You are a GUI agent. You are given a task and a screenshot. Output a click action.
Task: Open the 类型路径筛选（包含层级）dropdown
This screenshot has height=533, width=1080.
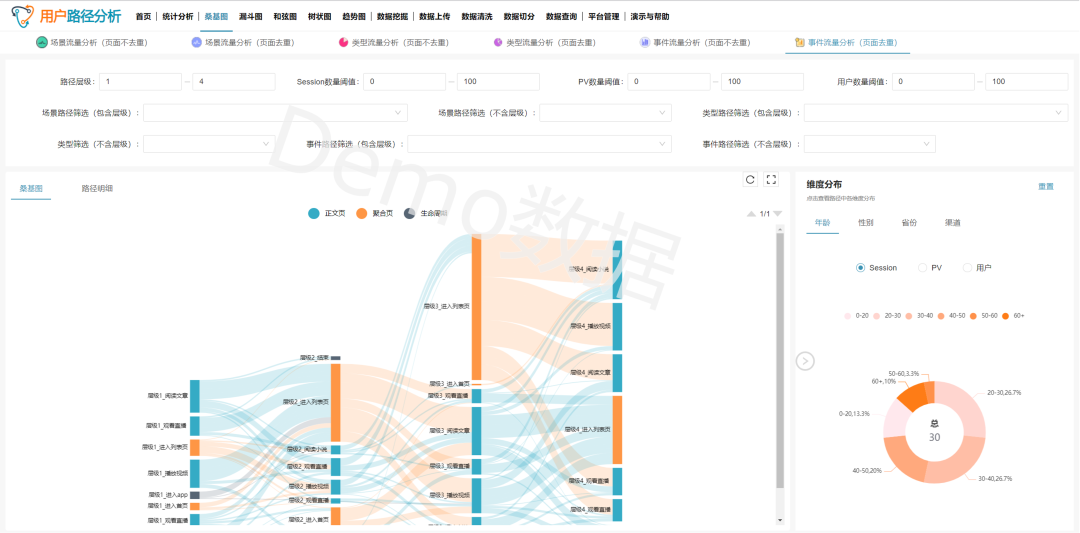point(936,112)
